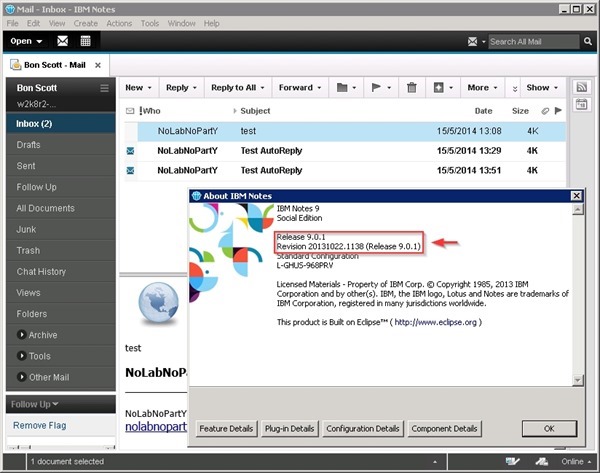Click the flag column header icon
This screenshot has width=600, height=473.
(x=558, y=111)
